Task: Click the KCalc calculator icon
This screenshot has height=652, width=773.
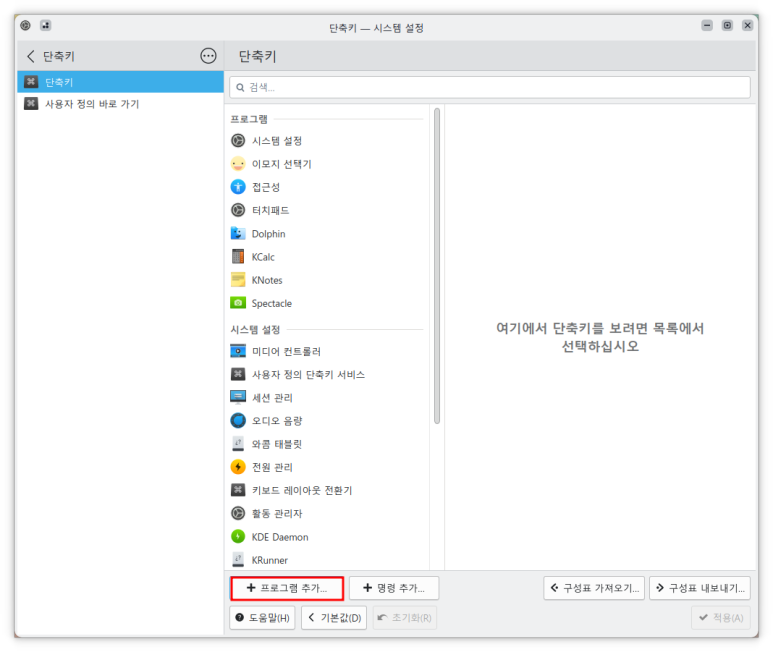Action: (238, 256)
